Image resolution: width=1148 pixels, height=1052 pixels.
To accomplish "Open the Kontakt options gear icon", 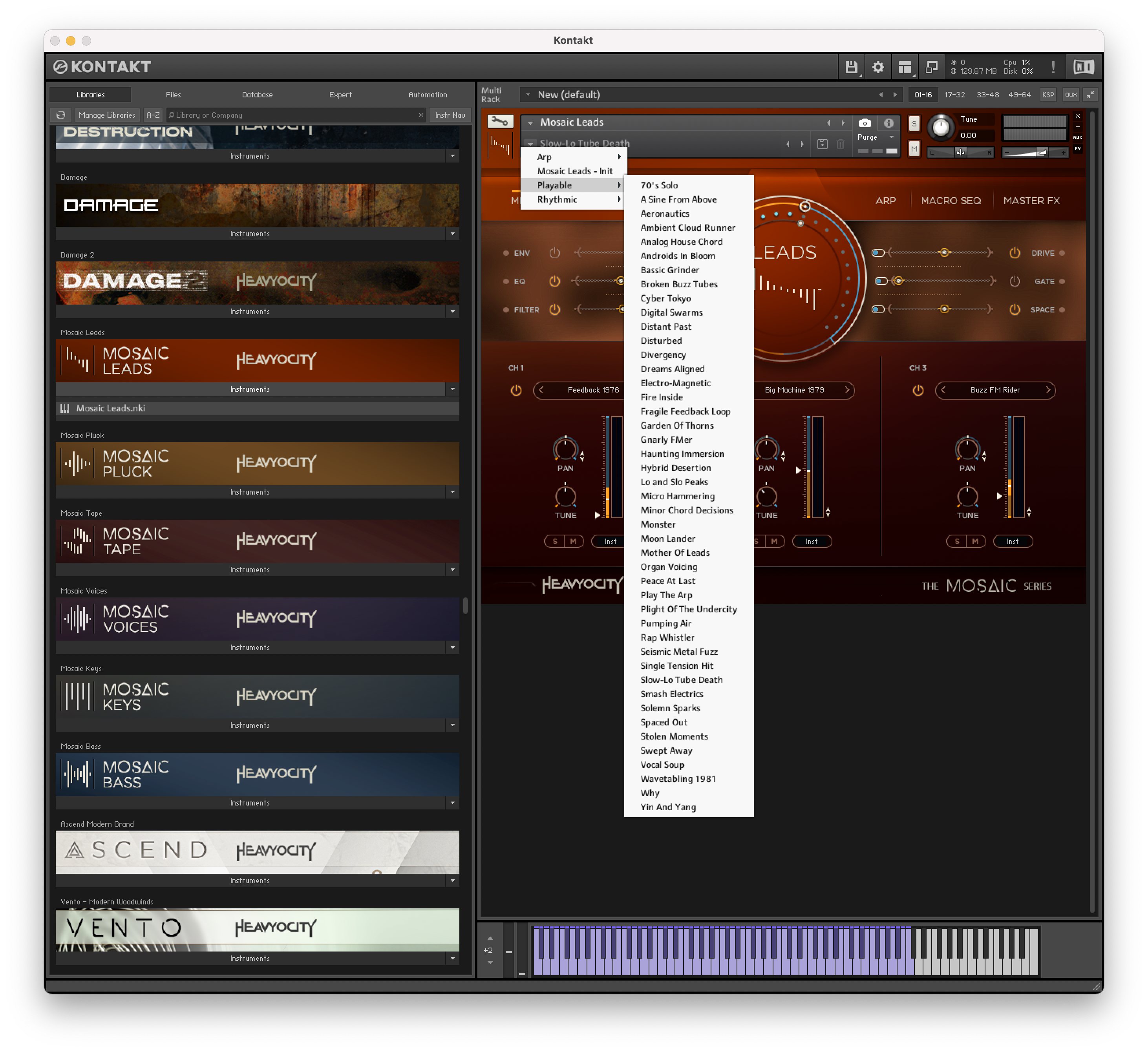I will click(877, 67).
